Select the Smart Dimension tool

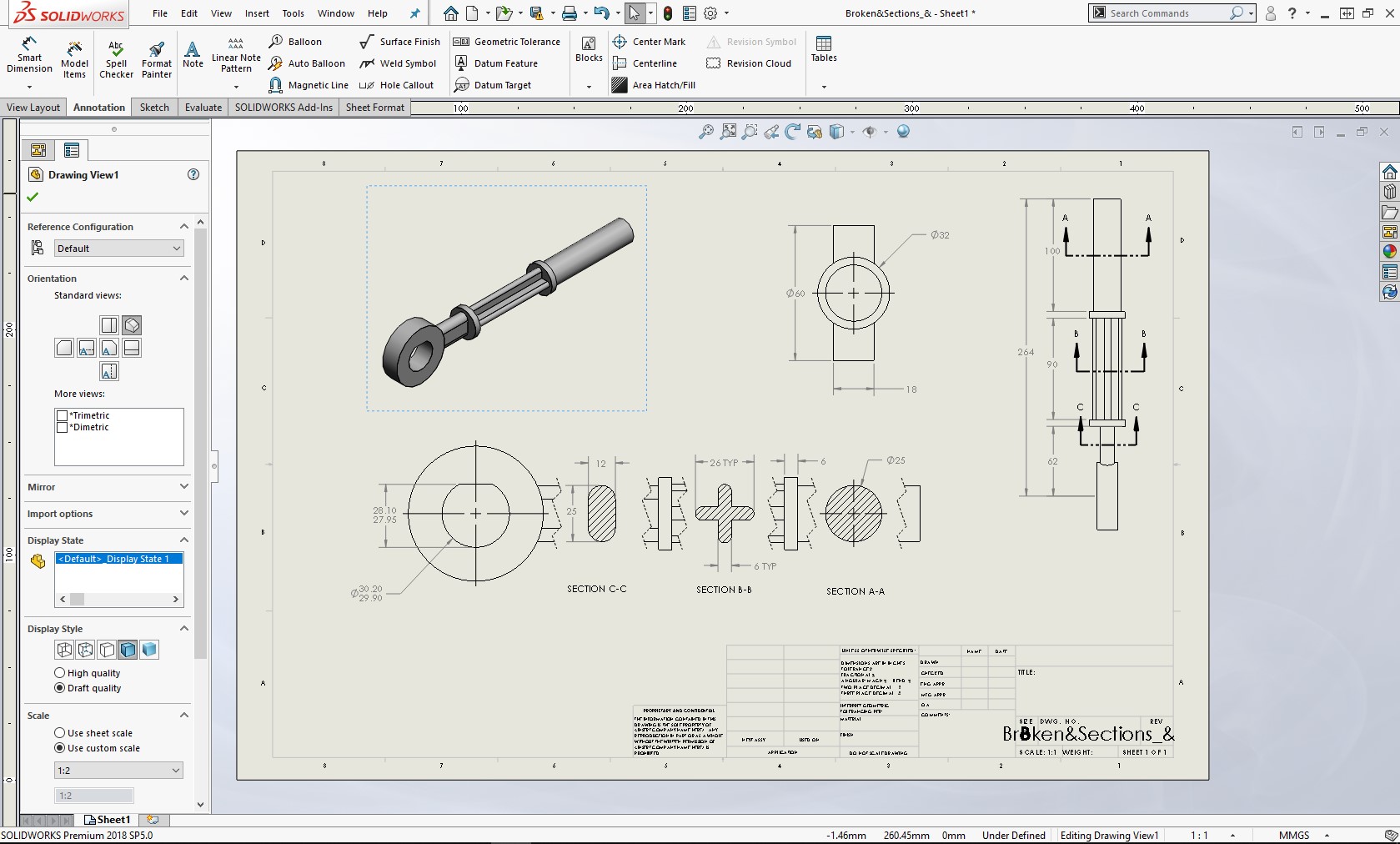[29, 55]
